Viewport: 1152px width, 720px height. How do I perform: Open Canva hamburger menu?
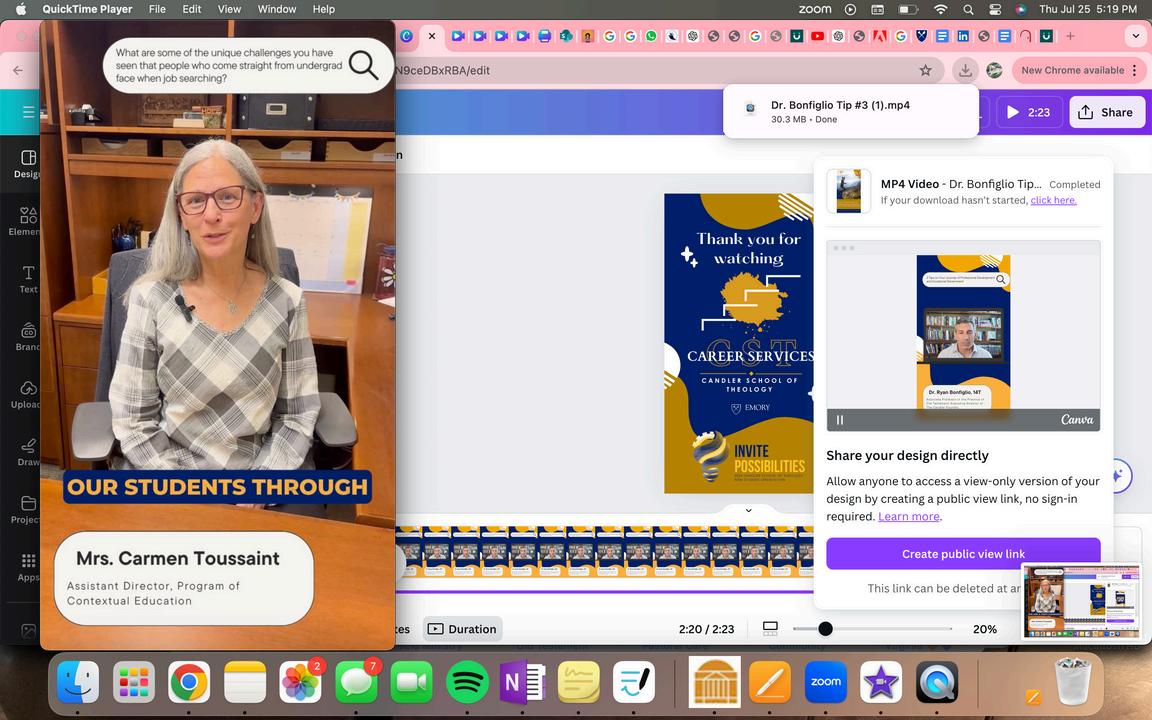28,112
